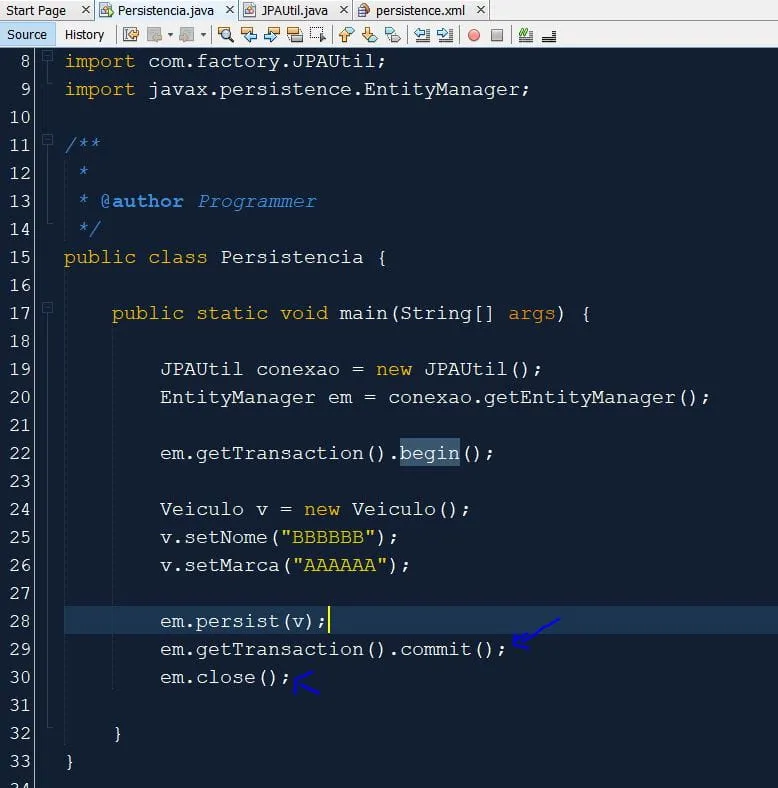Toggle Highlight Search icon in toolbar
The height and width of the screenshot is (788, 778).
(294, 34)
